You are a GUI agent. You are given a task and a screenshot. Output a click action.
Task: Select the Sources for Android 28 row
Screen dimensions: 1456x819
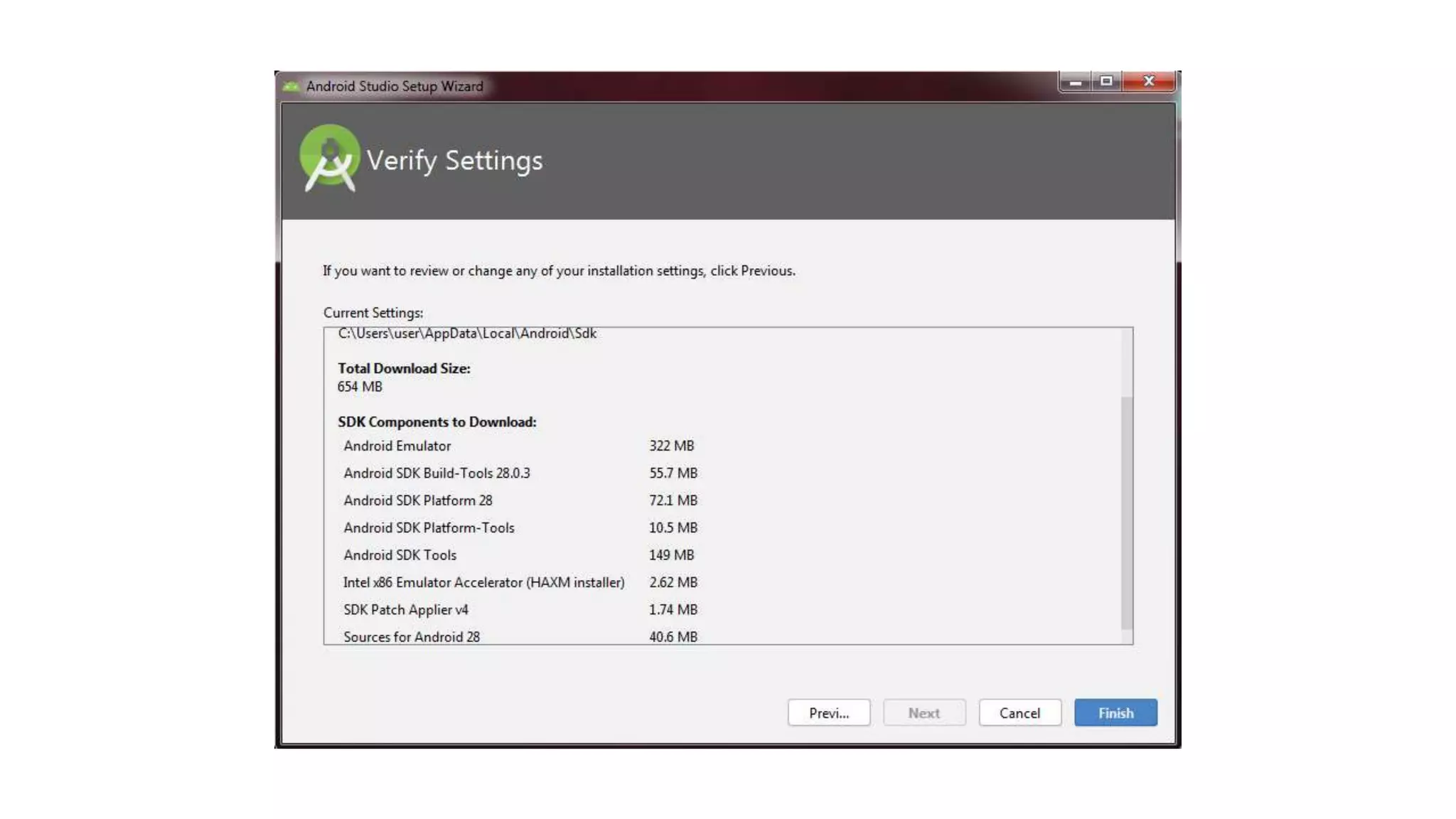click(x=411, y=636)
